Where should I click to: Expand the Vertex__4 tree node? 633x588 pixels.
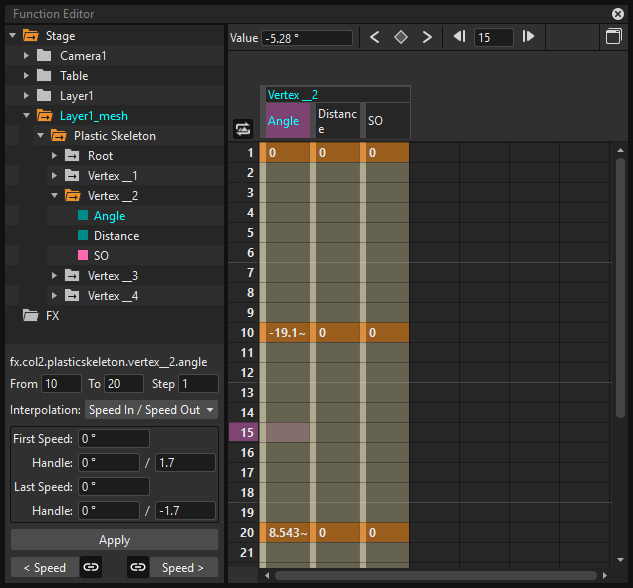[x=54, y=296]
